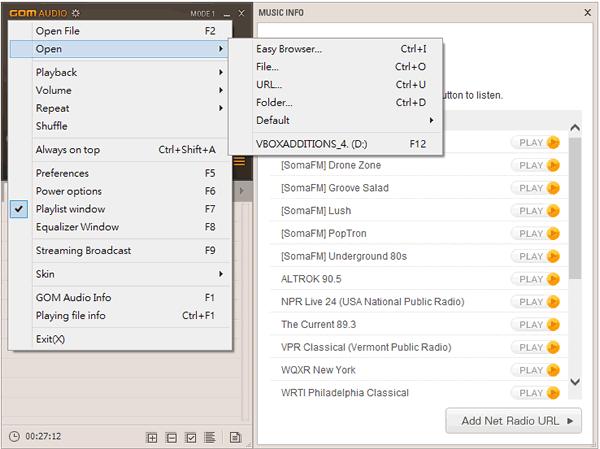Play The Current 89.3 station
Image resolution: width=600 pixels, height=449 pixels.
[x=535, y=325]
